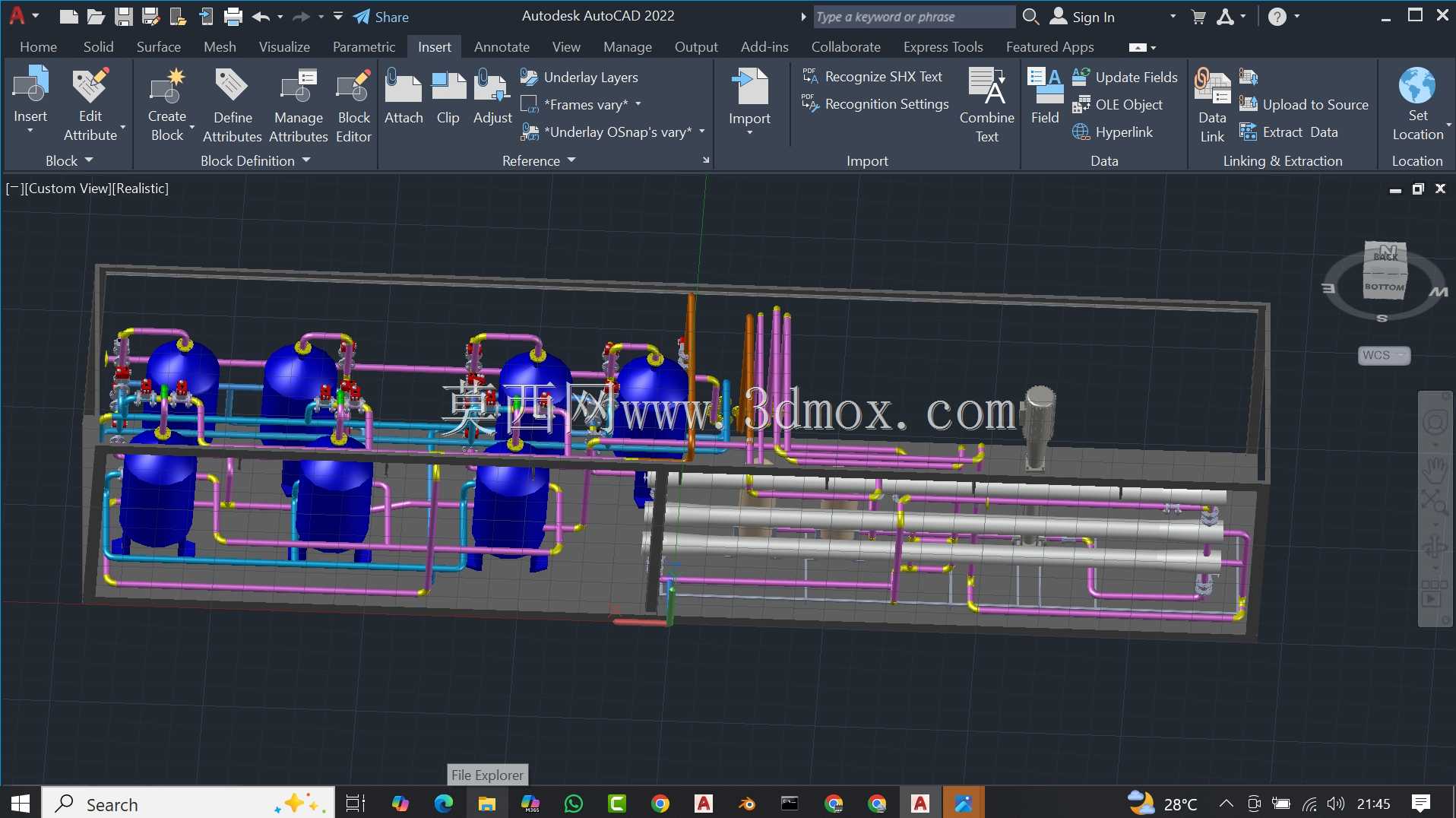Select the Adjust tool

tap(492, 97)
